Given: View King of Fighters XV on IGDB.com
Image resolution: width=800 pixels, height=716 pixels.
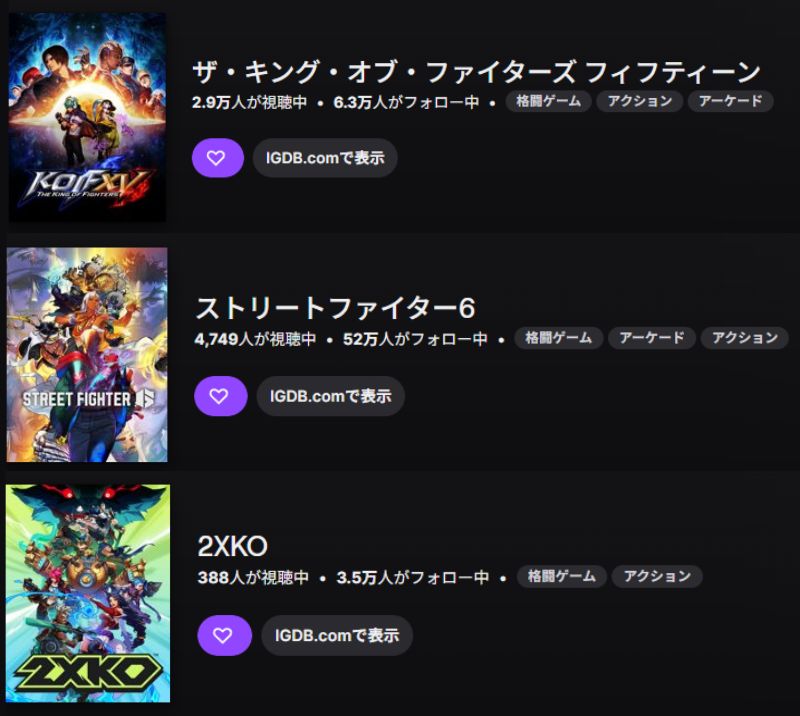Looking at the screenshot, I should click(x=325, y=158).
